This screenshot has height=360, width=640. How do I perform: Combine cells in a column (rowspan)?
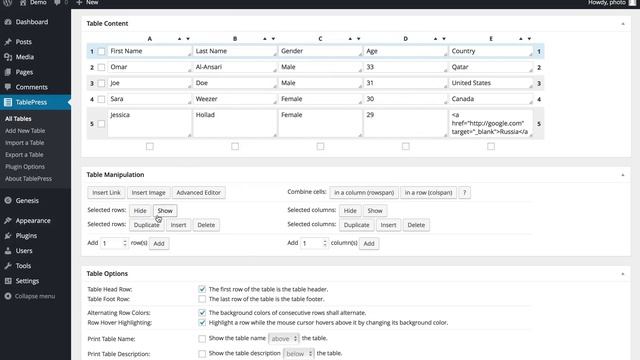(x=364, y=192)
